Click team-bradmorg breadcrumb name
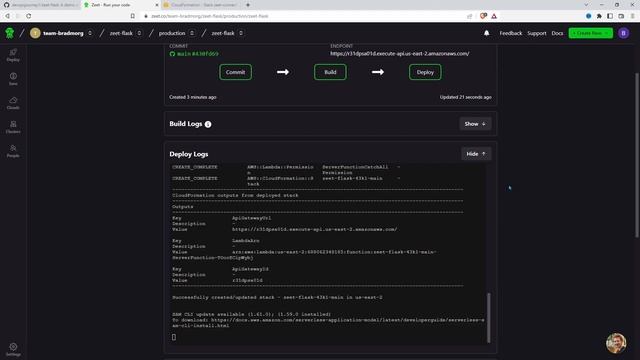Image resolution: width=640 pixels, height=360 pixels. coord(63,33)
